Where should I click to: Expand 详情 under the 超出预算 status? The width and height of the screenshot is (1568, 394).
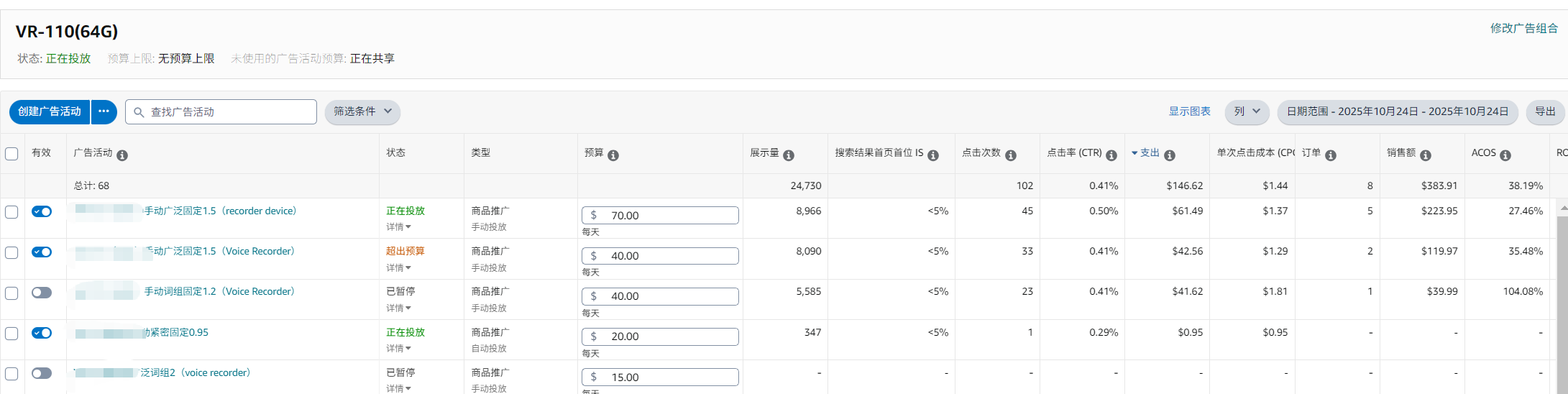coord(399,267)
